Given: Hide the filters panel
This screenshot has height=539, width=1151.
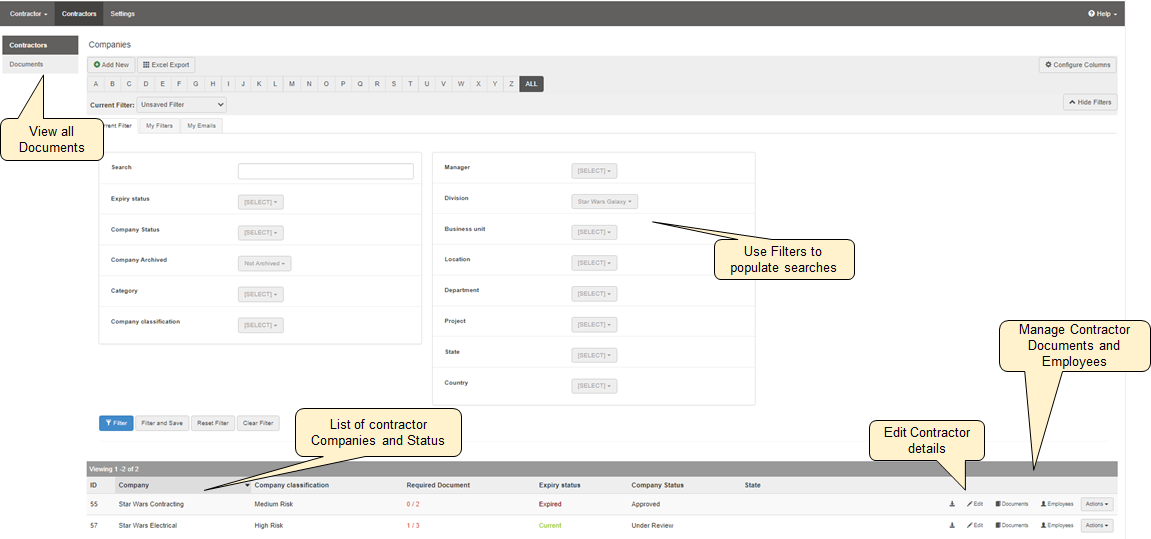Looking at the screenshot, I should pyautogui.click(x=1090, y=102).
